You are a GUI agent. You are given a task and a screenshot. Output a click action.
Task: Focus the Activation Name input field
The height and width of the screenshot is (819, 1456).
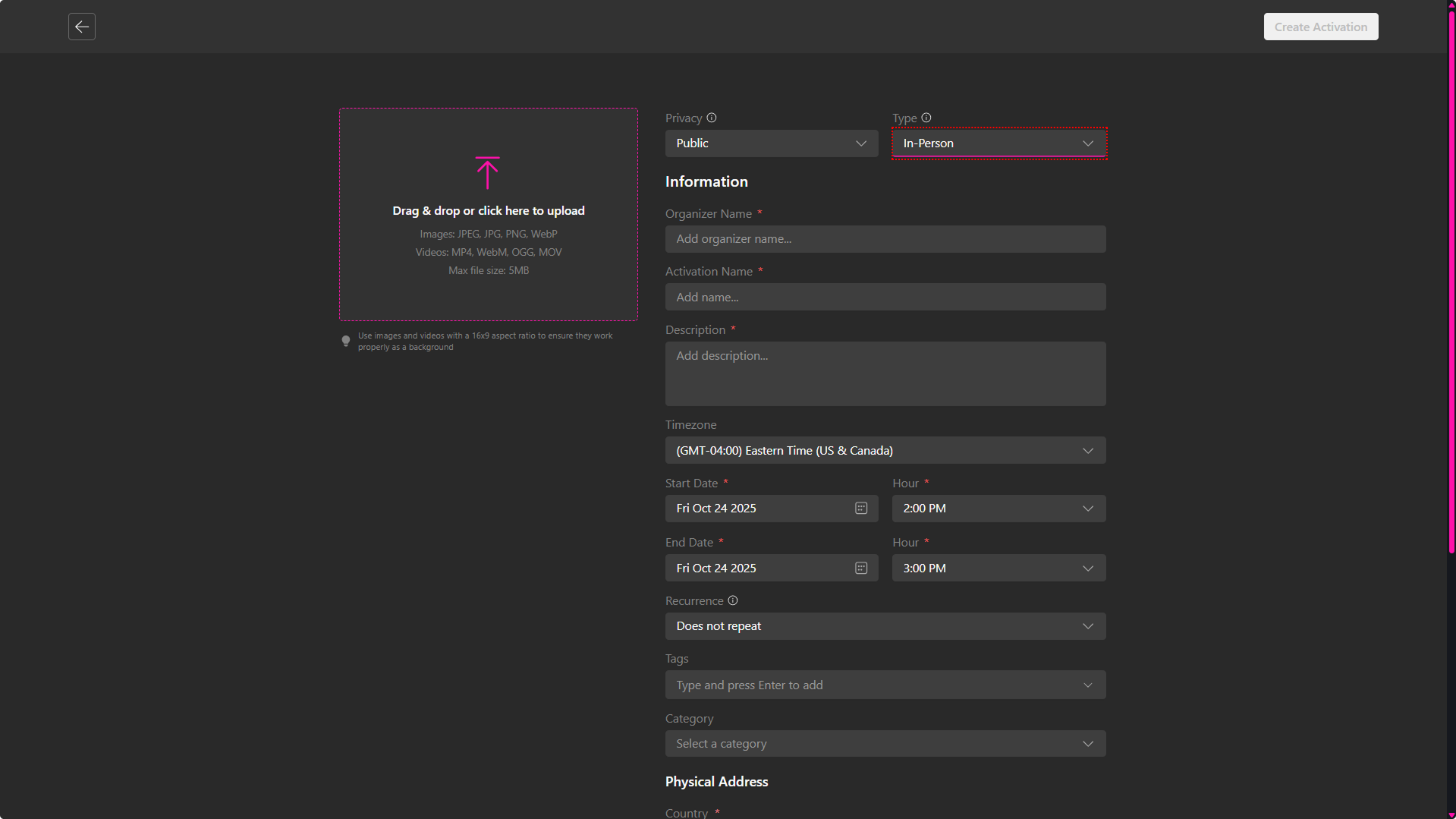coord(885,298)
